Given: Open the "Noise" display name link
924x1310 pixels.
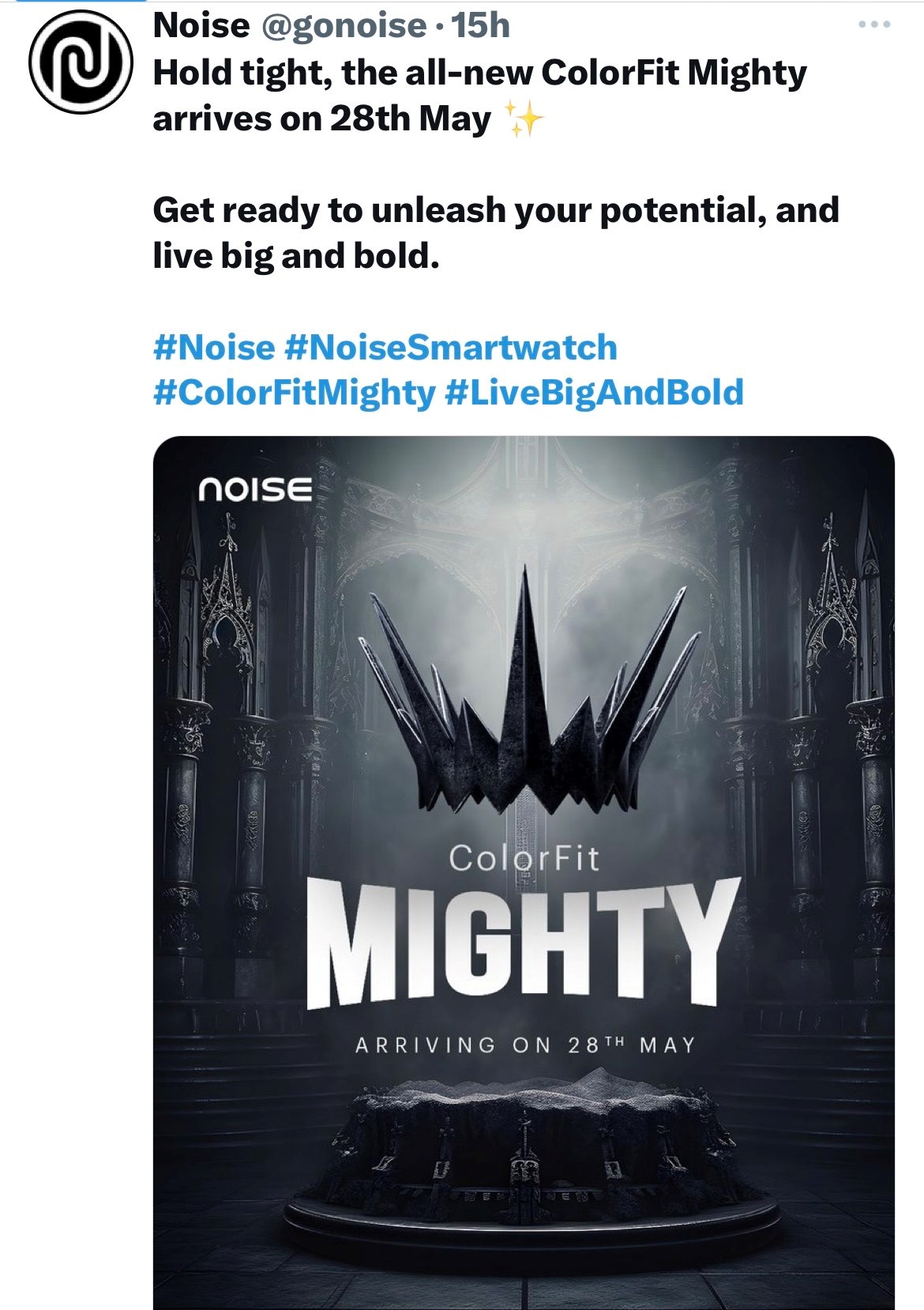Looking at the screenshot, I should (201, 26).
